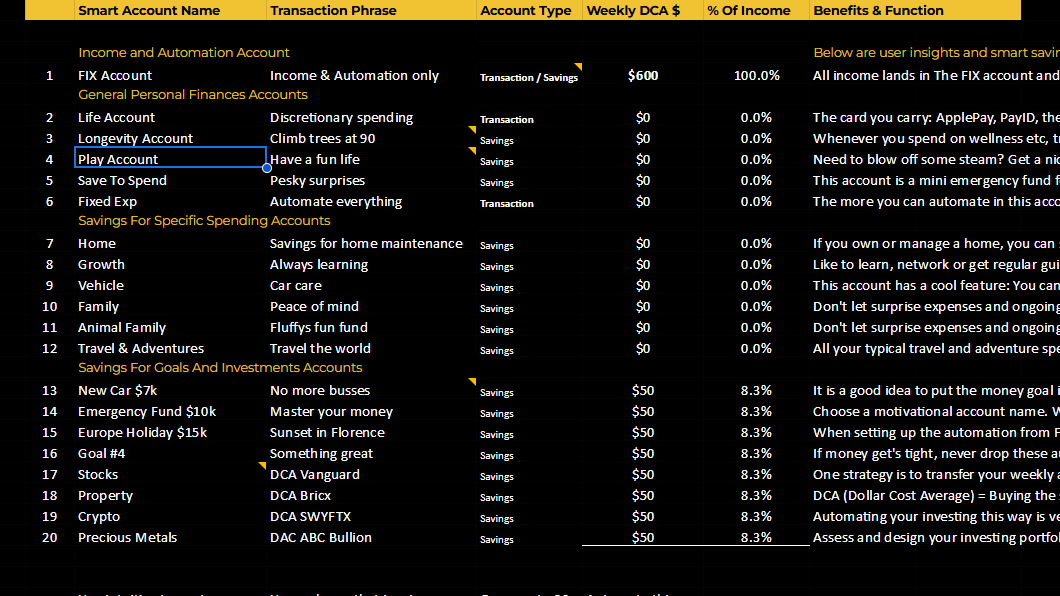Select the $50 weekly DCA in Crypto row
1060x596 pixels.
642,516
